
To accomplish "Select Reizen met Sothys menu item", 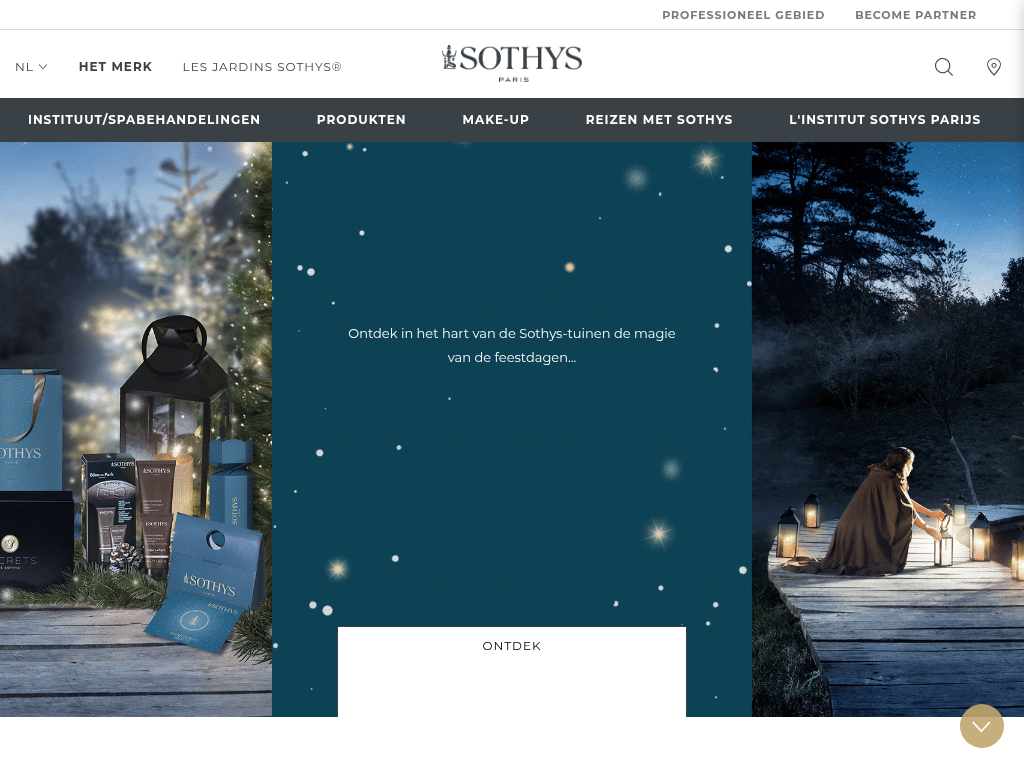I will click(x=659, y=120).
